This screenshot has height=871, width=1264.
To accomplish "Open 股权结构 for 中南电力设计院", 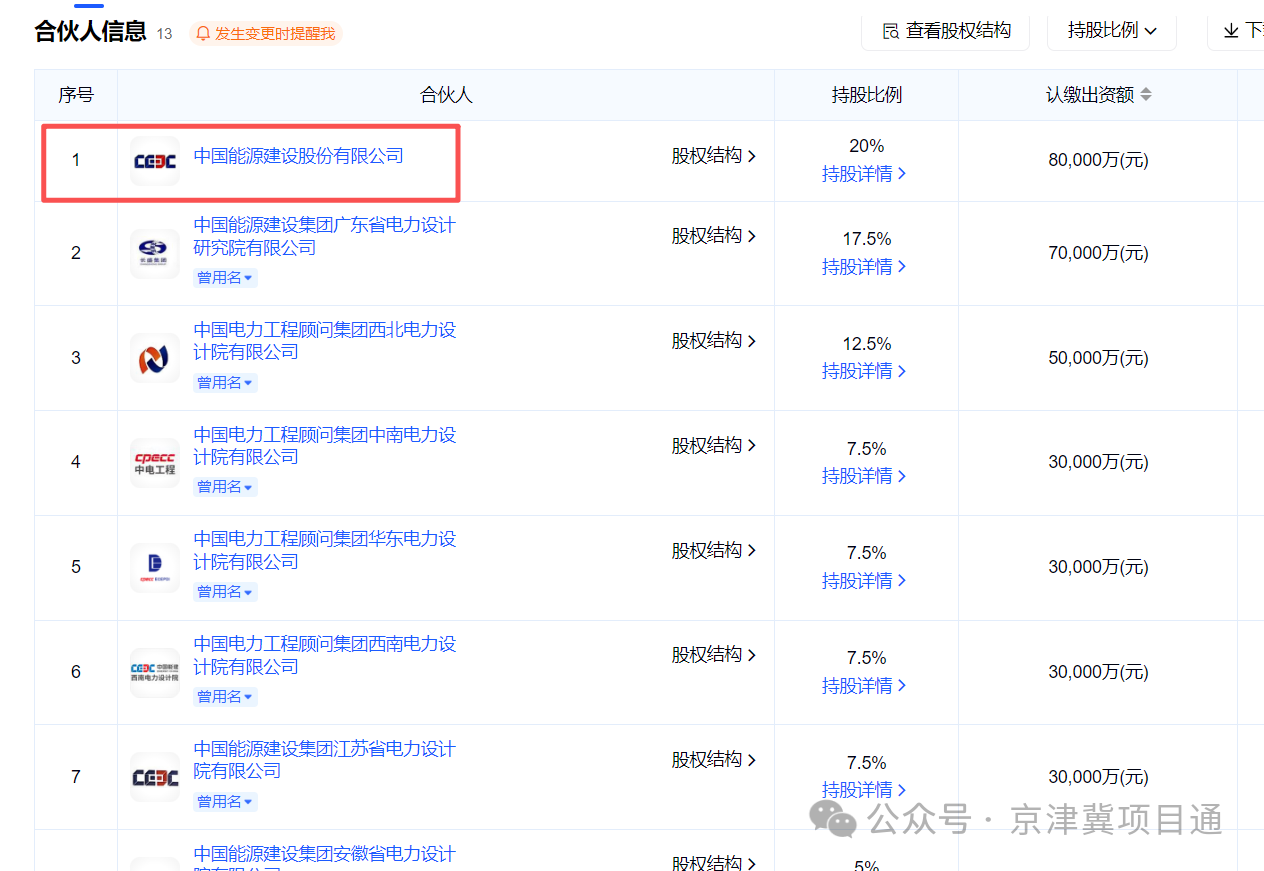I will point(714,445).
